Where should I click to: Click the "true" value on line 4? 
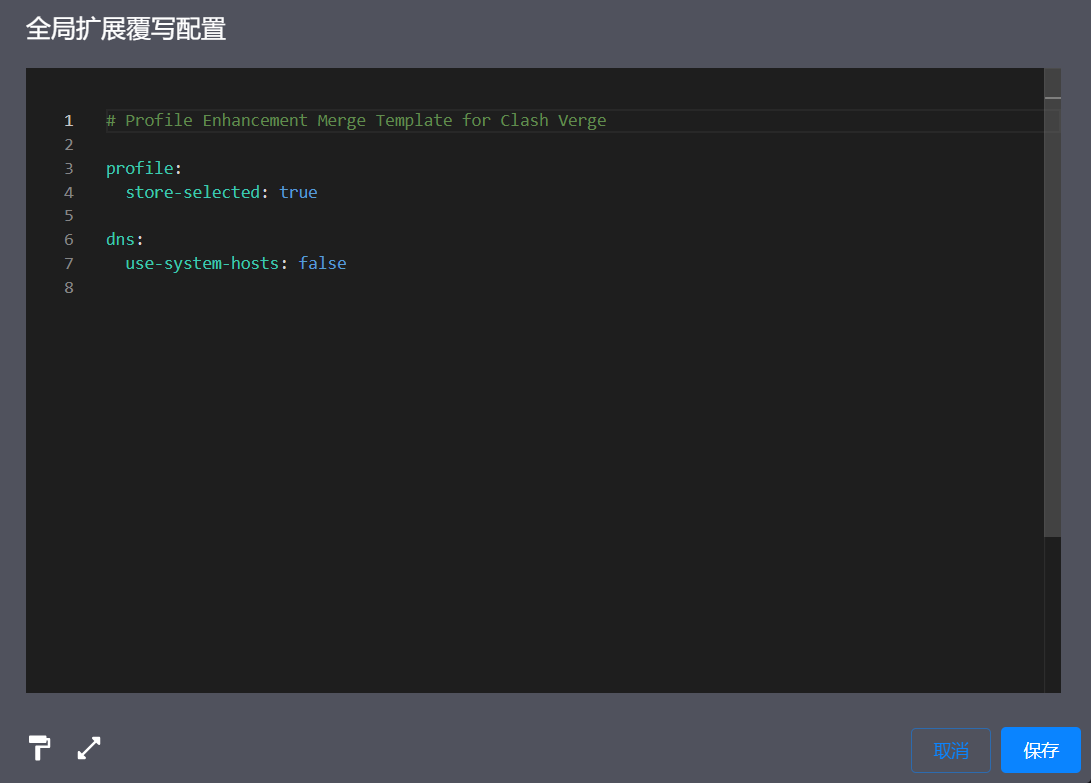[298, 192]
